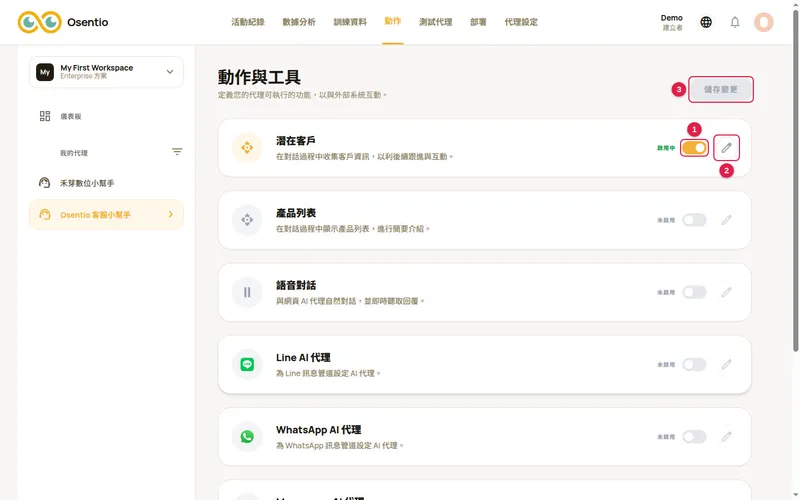Click the 儲存變更 save button
The image size is (800, 500).
(721, 89)
